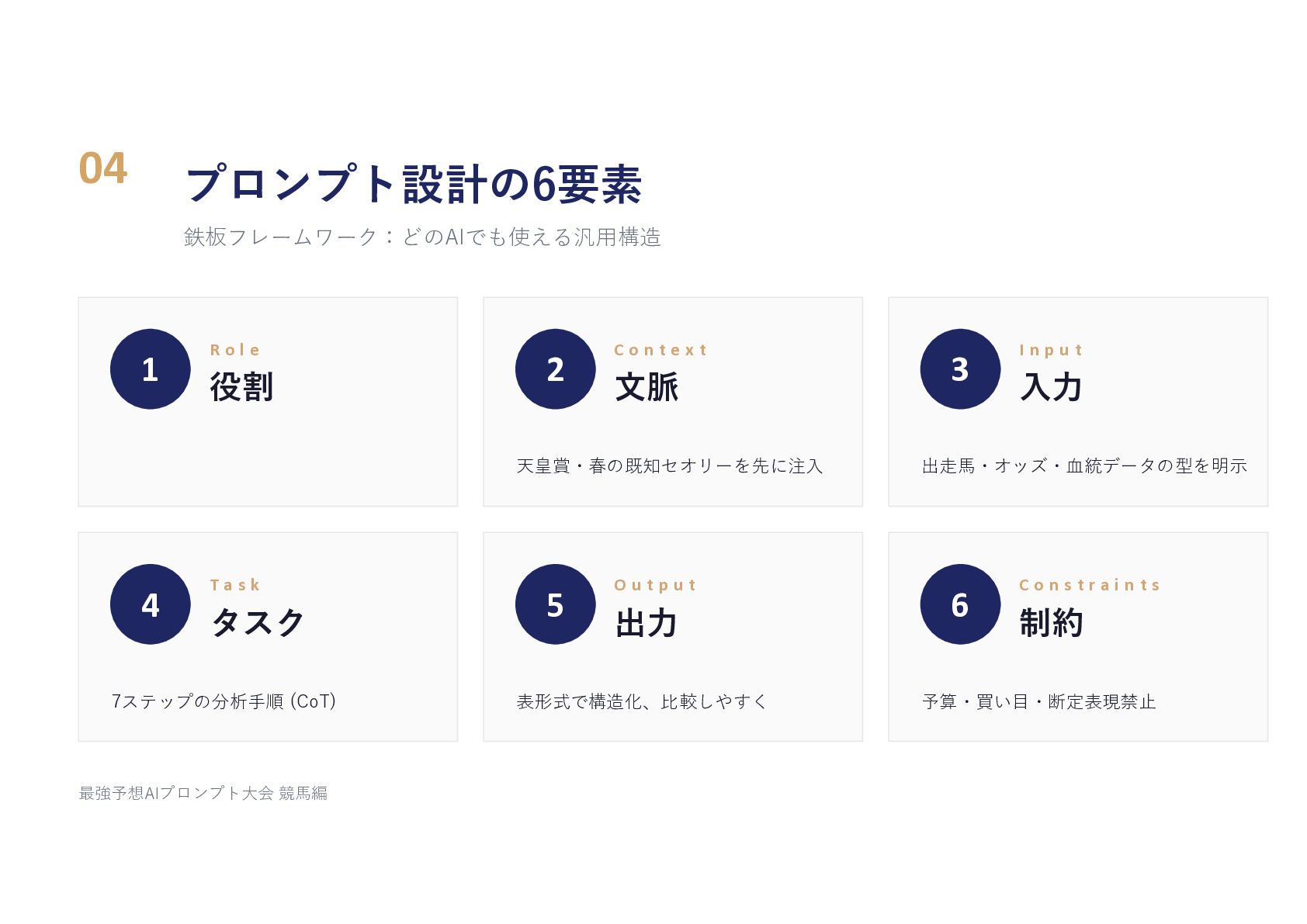Click the number 6 circle for Constraints

(960, 604)
